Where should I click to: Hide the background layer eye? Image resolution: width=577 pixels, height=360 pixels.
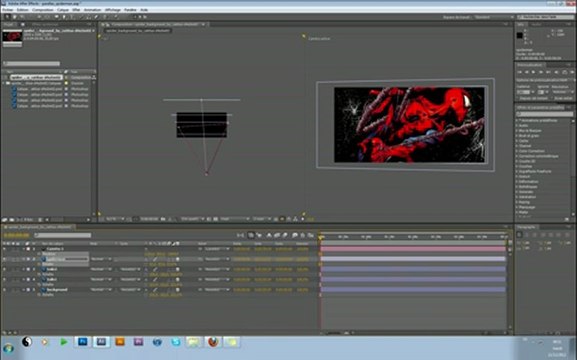click(x=4, y=290)
